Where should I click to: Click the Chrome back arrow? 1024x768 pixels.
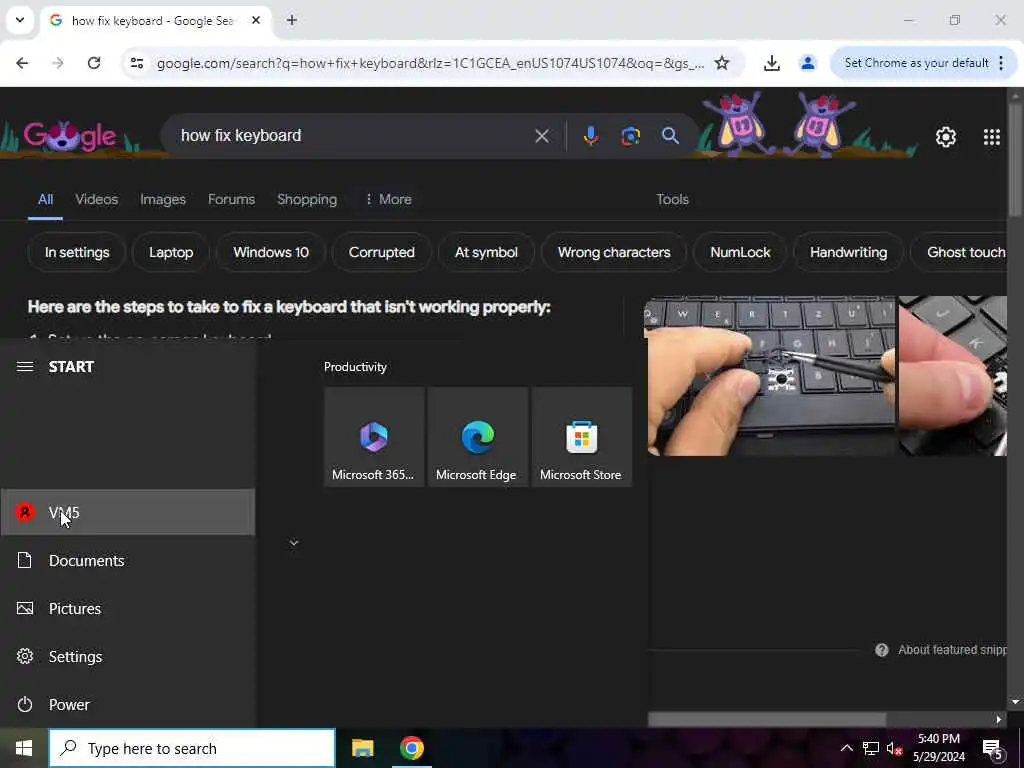[x=22, y=63]
